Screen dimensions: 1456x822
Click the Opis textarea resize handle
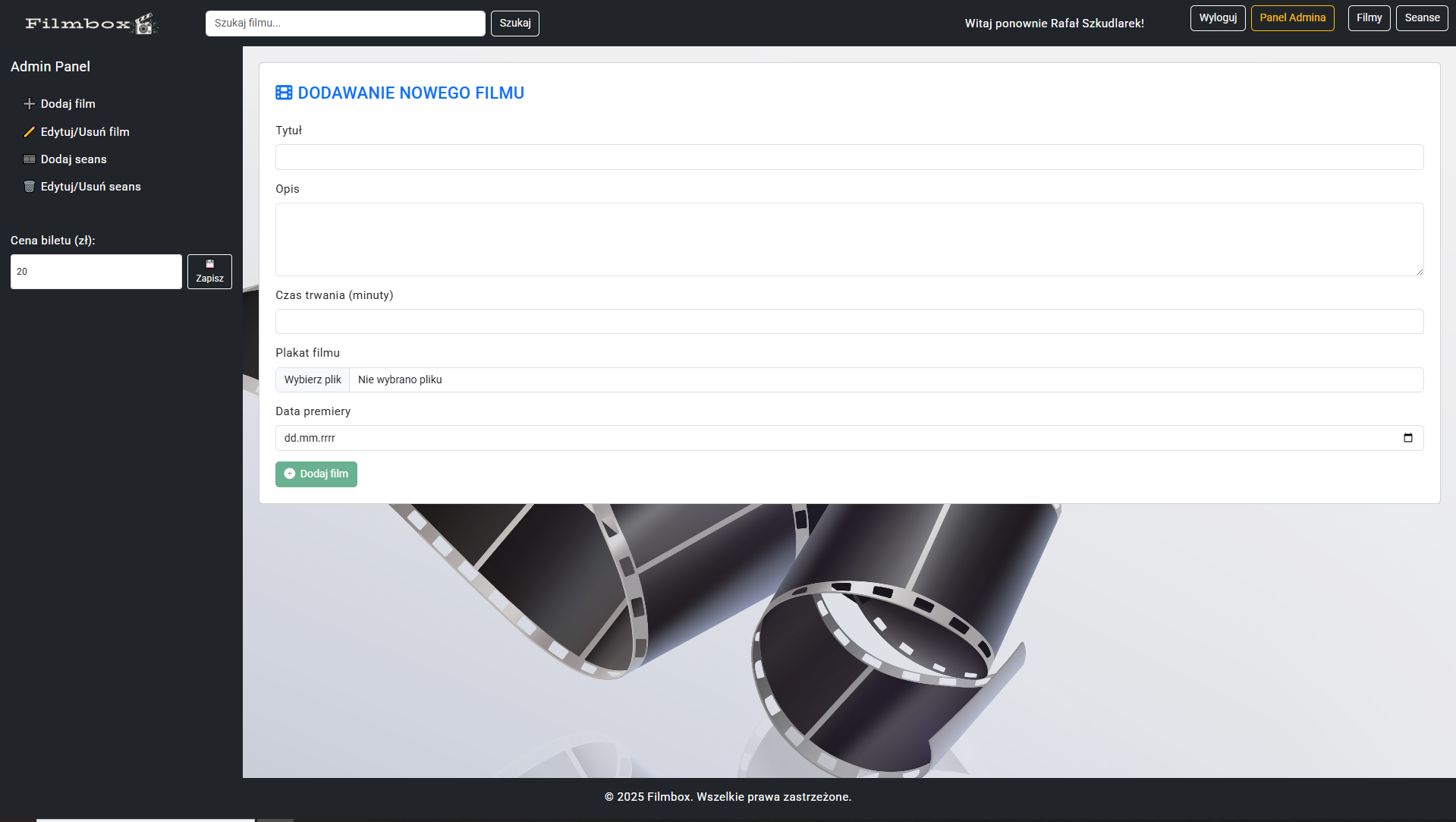(1419, 271)
